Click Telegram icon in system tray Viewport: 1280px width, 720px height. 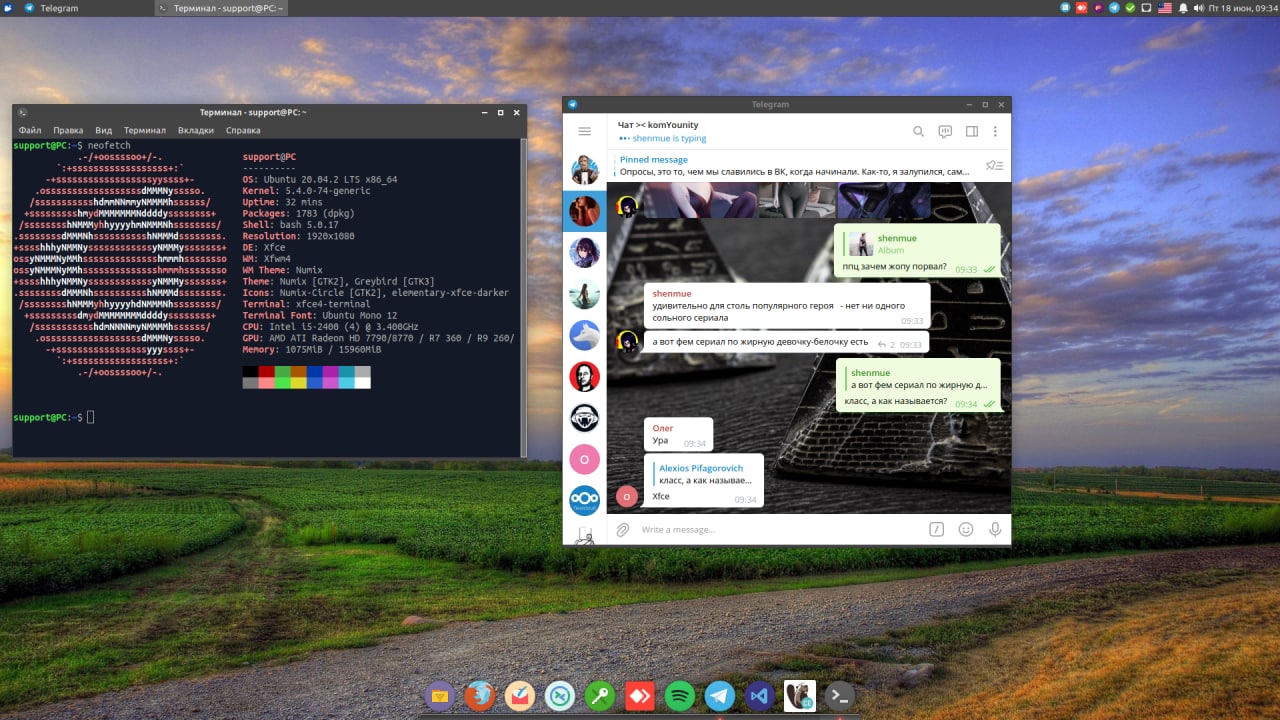(1114, 8)
